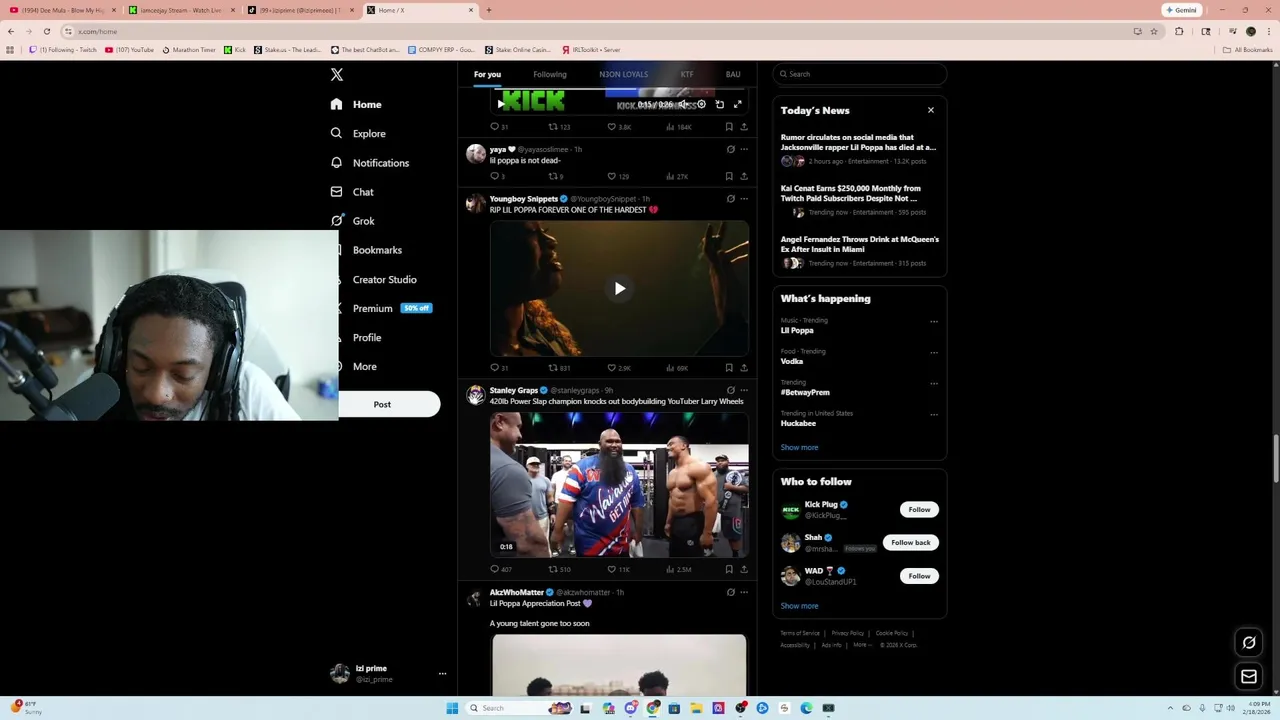Open Notifications from the sidebar
This screenshot has height=720, width=1280.
pos(369,163)
